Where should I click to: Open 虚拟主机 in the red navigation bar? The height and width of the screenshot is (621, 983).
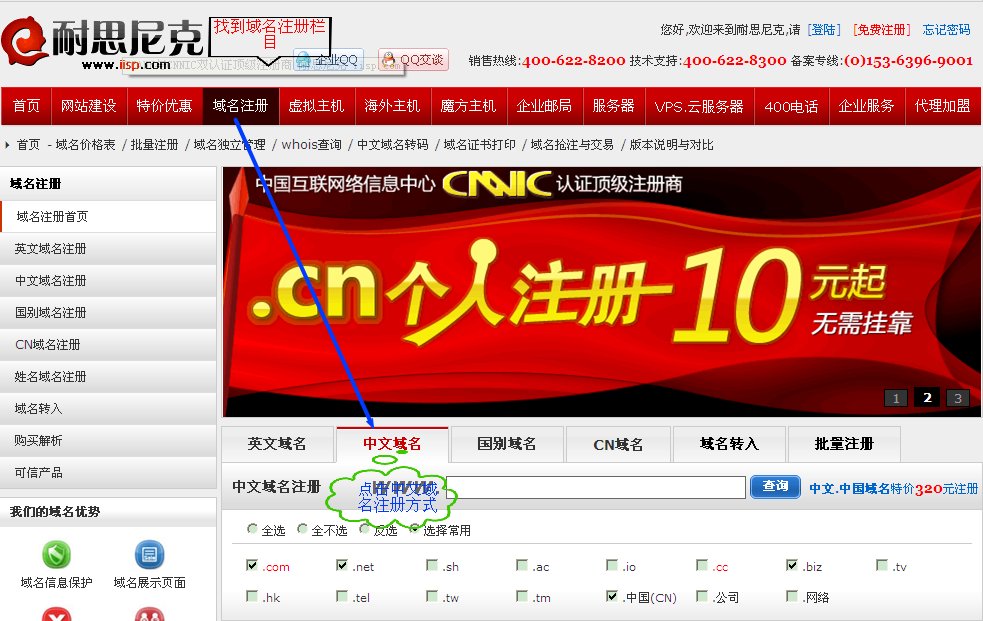[x=316, y=106]
